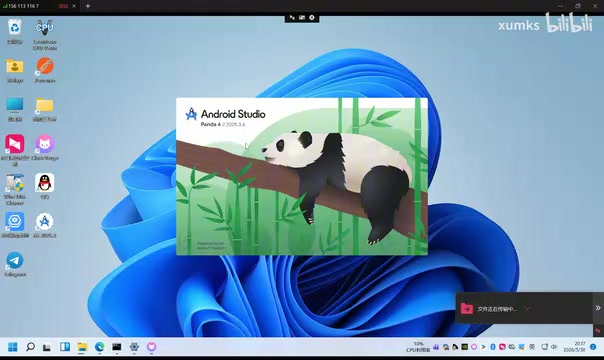604x360 pixels.
Task: Click the QQ penguin tray icon
Action: click(455, 347)
